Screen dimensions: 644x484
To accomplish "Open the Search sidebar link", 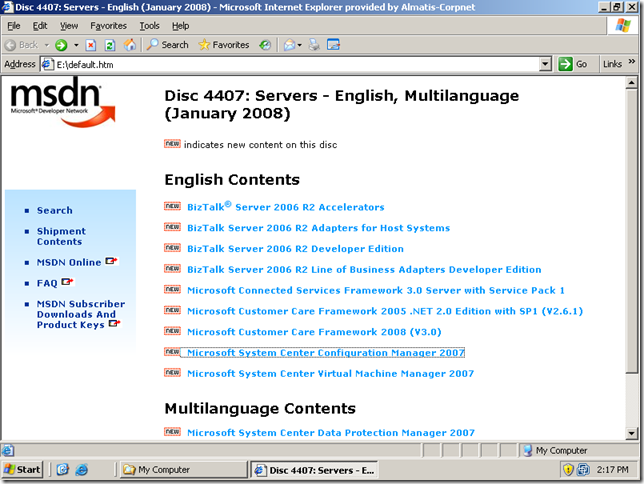I will click(x=55, y=210).
